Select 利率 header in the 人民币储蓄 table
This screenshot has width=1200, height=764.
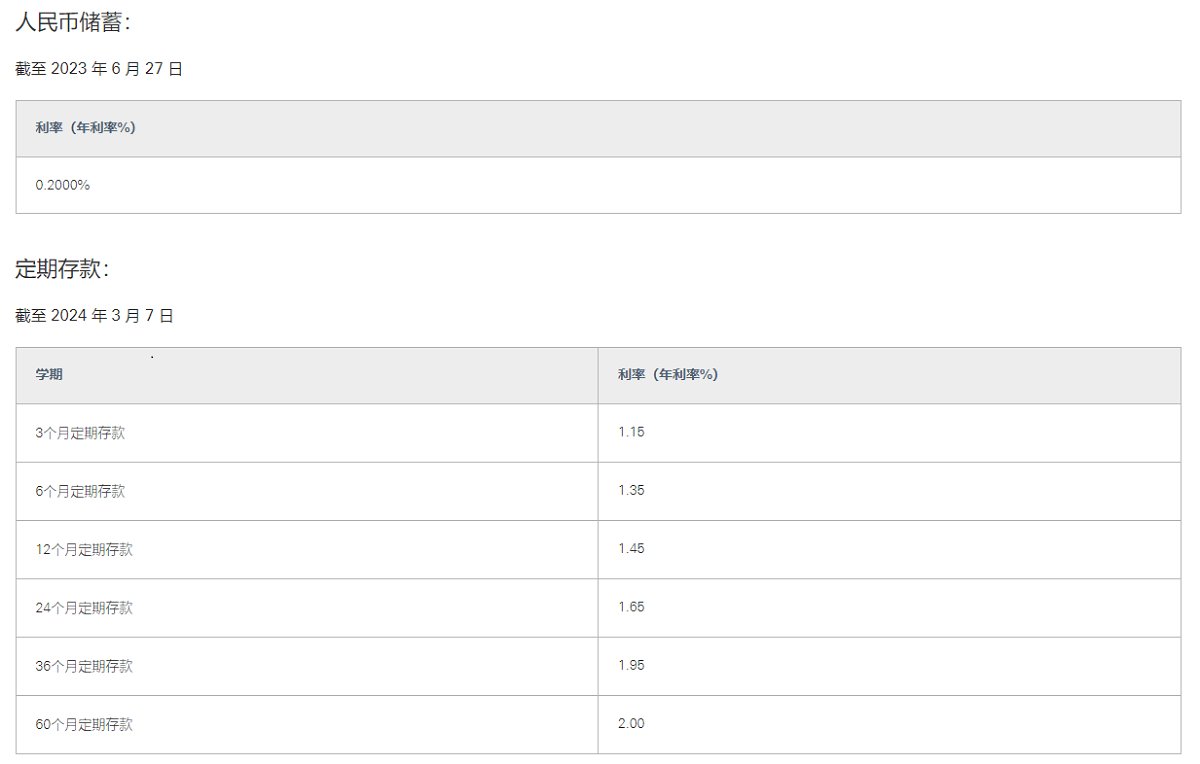point(85,128)
